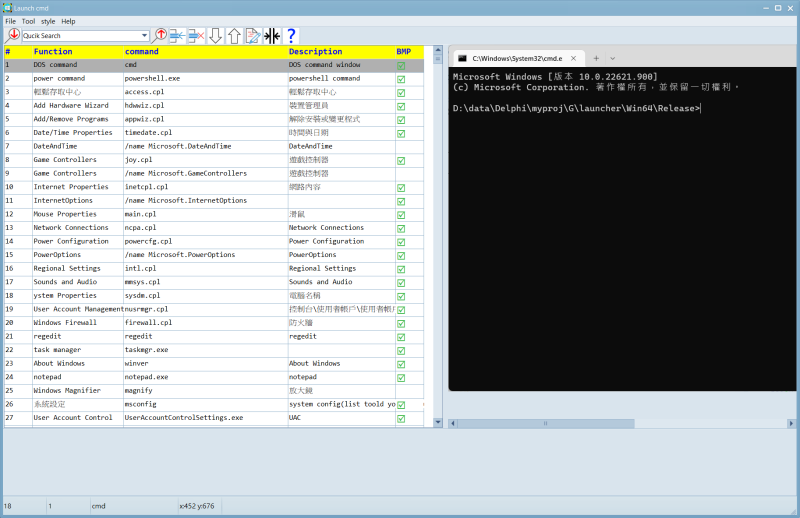The image size is (800, 518).
Task: Click the list vertical scrollbar thumb
Action: [x=437, y=59]
